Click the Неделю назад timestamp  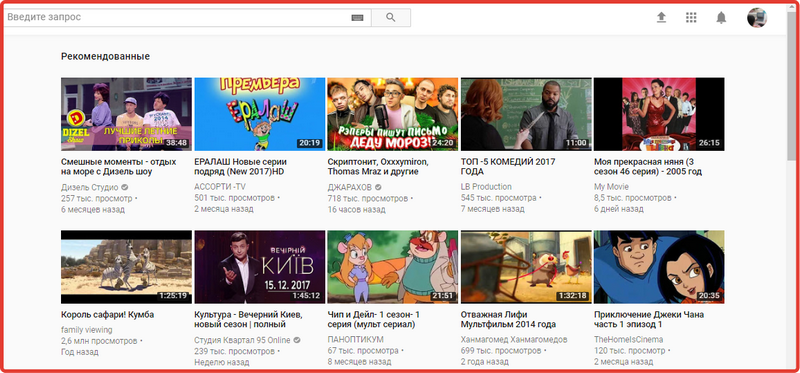pos(222,363)
